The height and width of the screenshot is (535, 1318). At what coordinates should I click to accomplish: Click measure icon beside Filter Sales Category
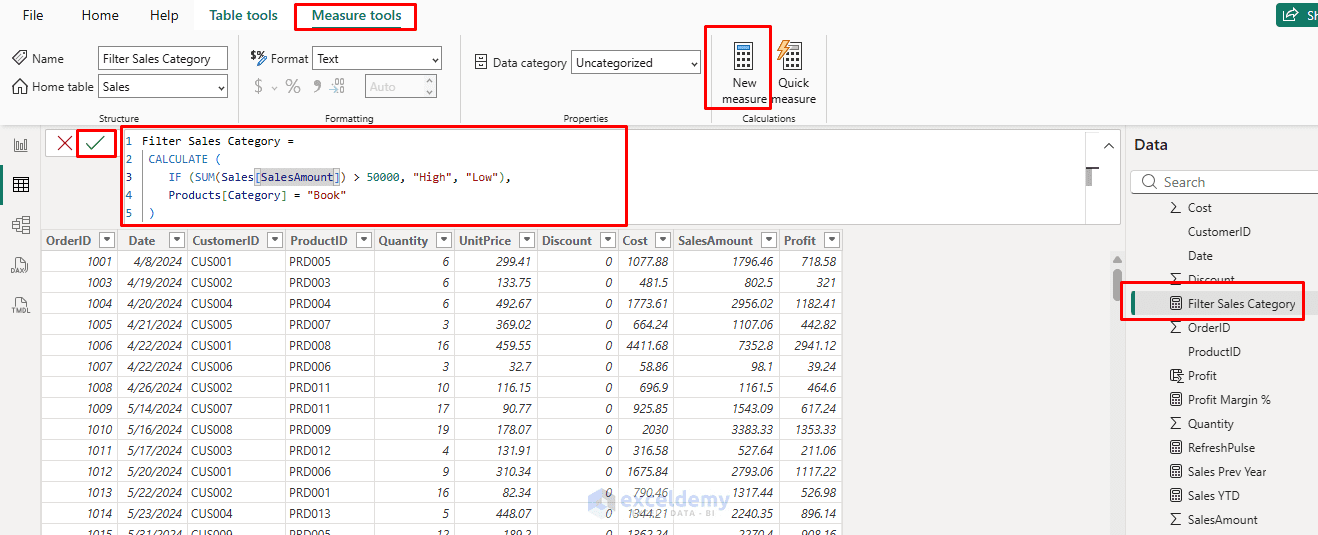[x=1176, y=303]
